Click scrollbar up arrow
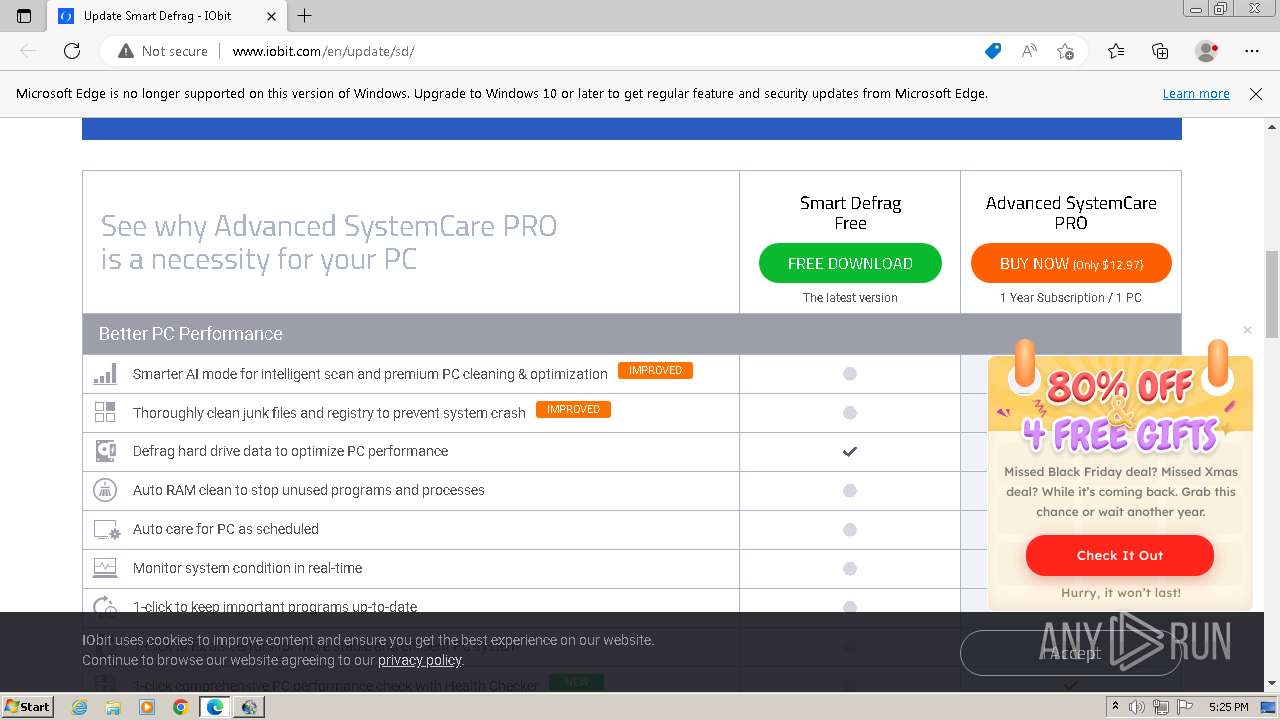This screenshot has height=720, width=1280. tap(1272, 127)
